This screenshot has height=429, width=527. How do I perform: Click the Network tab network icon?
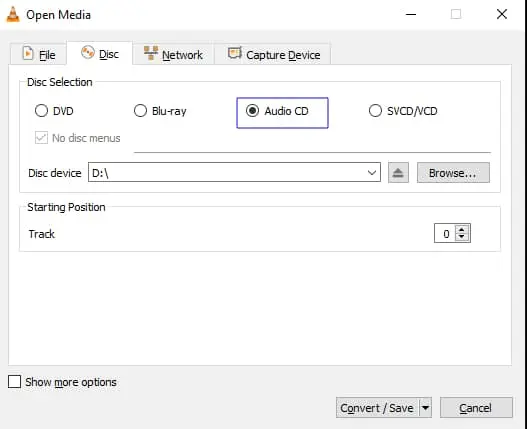click(151, 53)
